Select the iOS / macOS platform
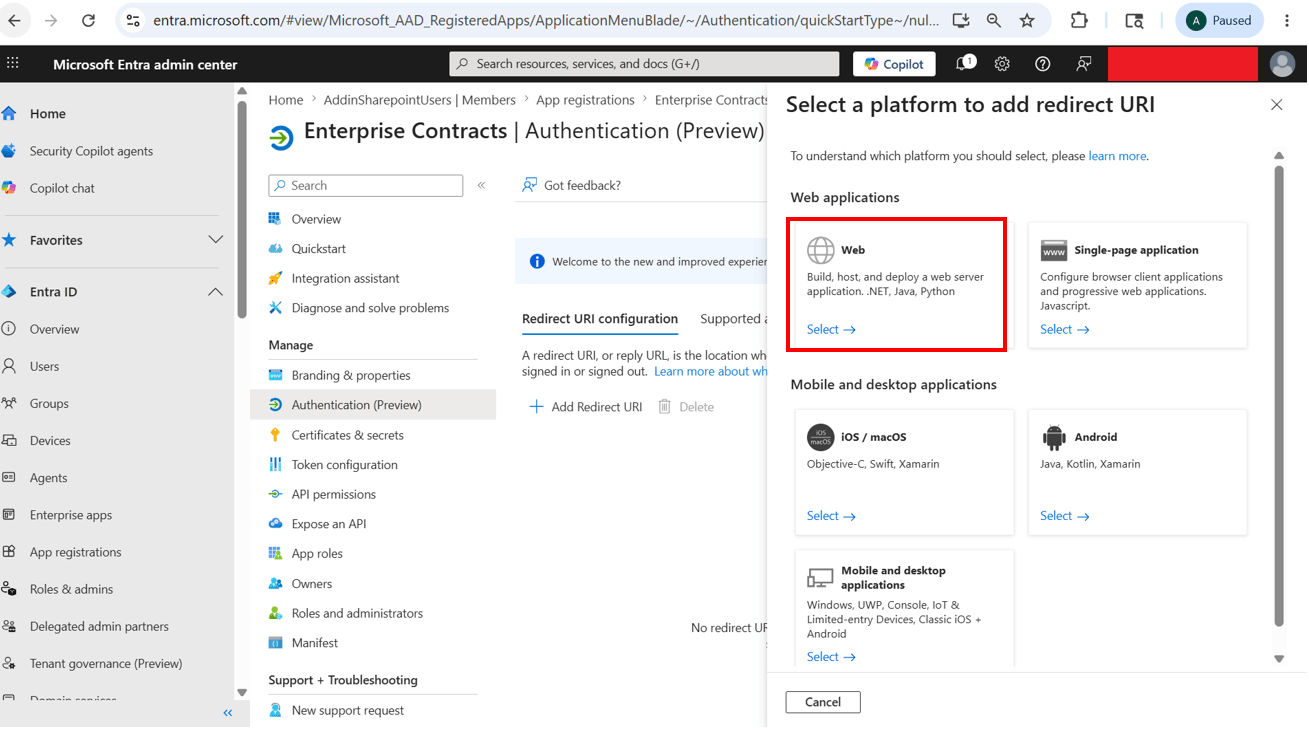 click(x=905, y=472)
